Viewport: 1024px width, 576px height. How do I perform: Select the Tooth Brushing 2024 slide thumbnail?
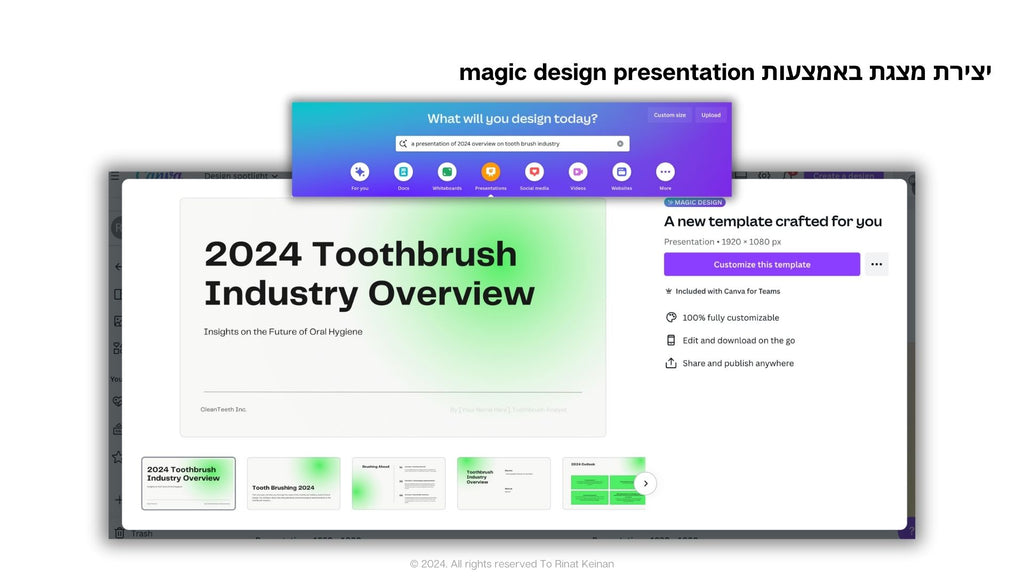(x=294, y=483)
